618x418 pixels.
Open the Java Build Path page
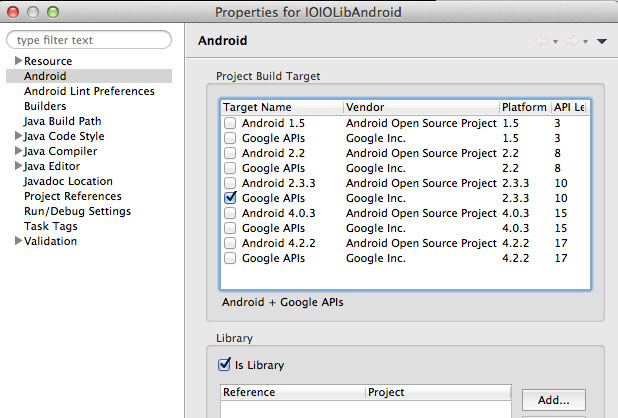(63, 121)
